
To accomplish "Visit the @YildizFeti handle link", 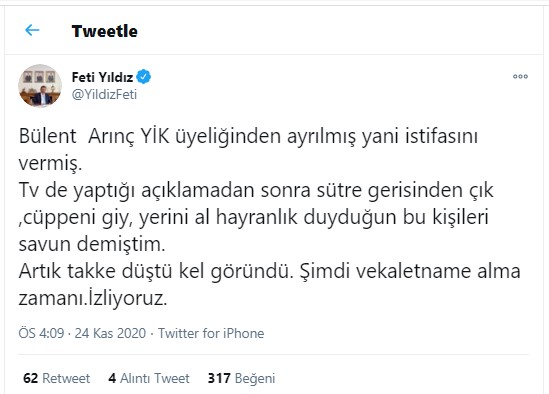I will coord(104,95).
